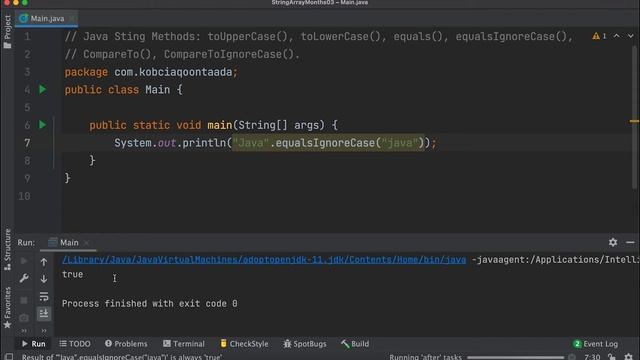Open the Terminal tool window

pyautogui.click(x=184, y=344)
